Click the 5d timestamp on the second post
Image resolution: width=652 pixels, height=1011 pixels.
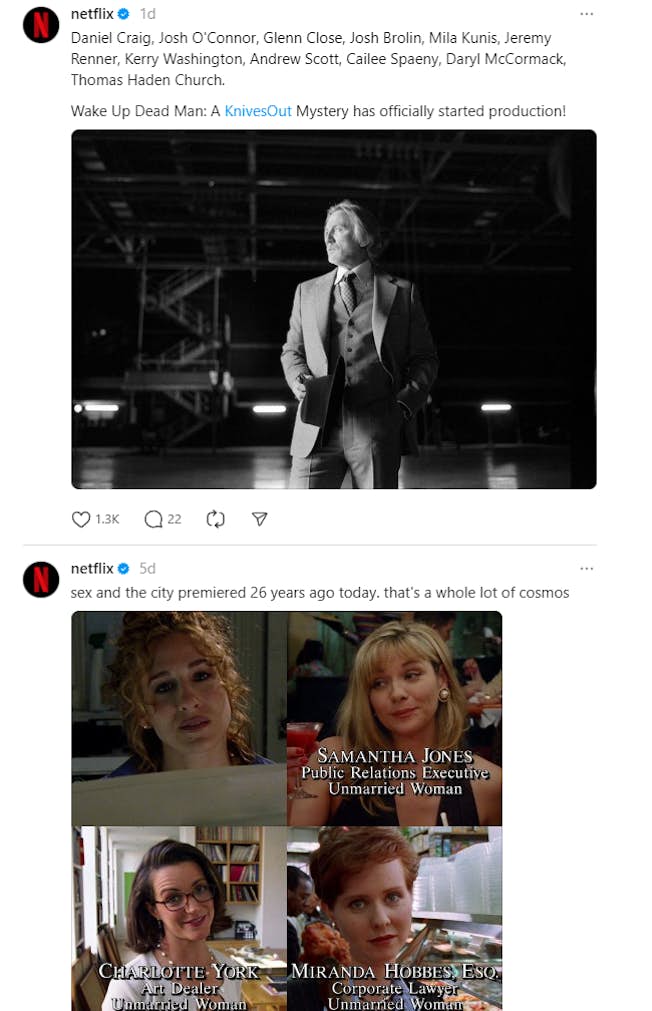coord(145,568)
